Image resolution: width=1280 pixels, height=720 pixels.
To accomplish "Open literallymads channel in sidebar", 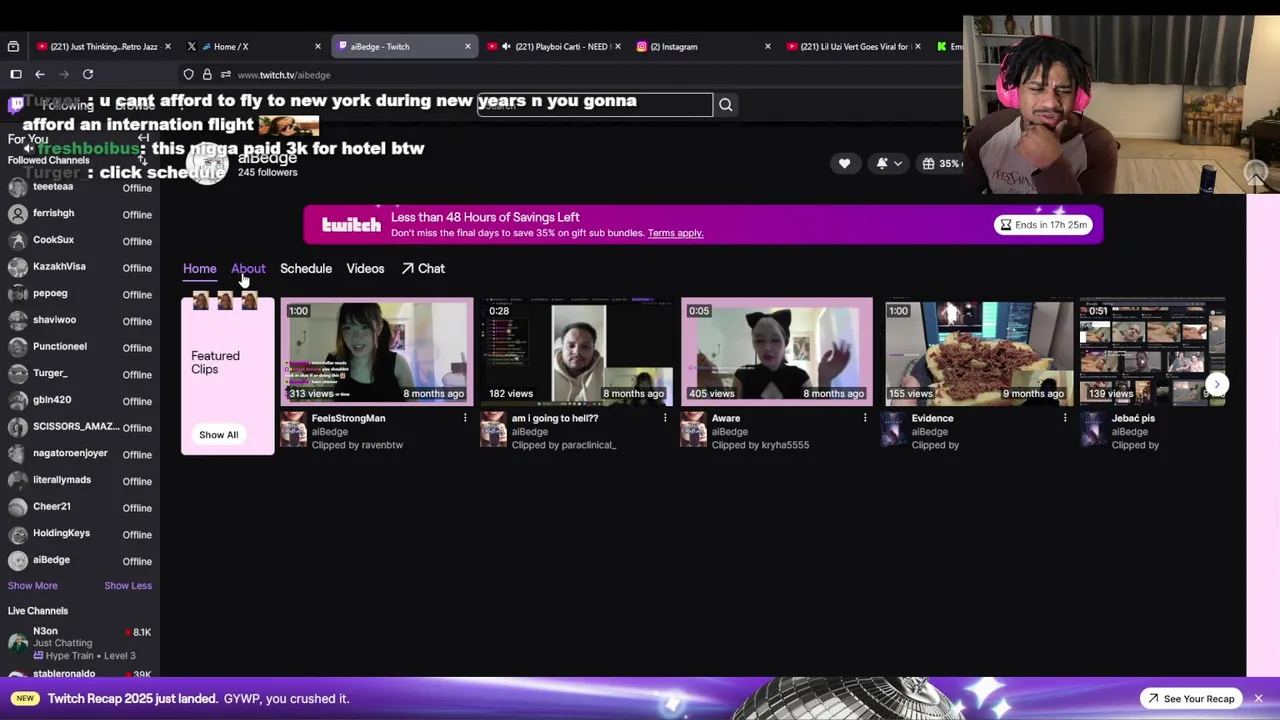I will [80, 480].
